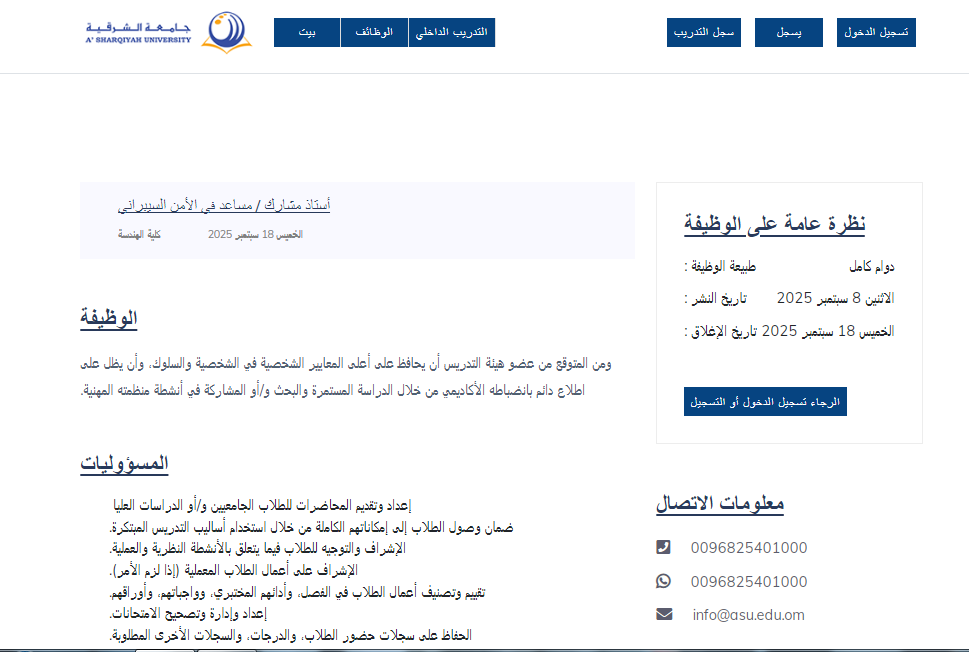This screenshot has width=969, height=652.
Task: Click the المسؤوليات section heading
Action: tap(124, 464)
